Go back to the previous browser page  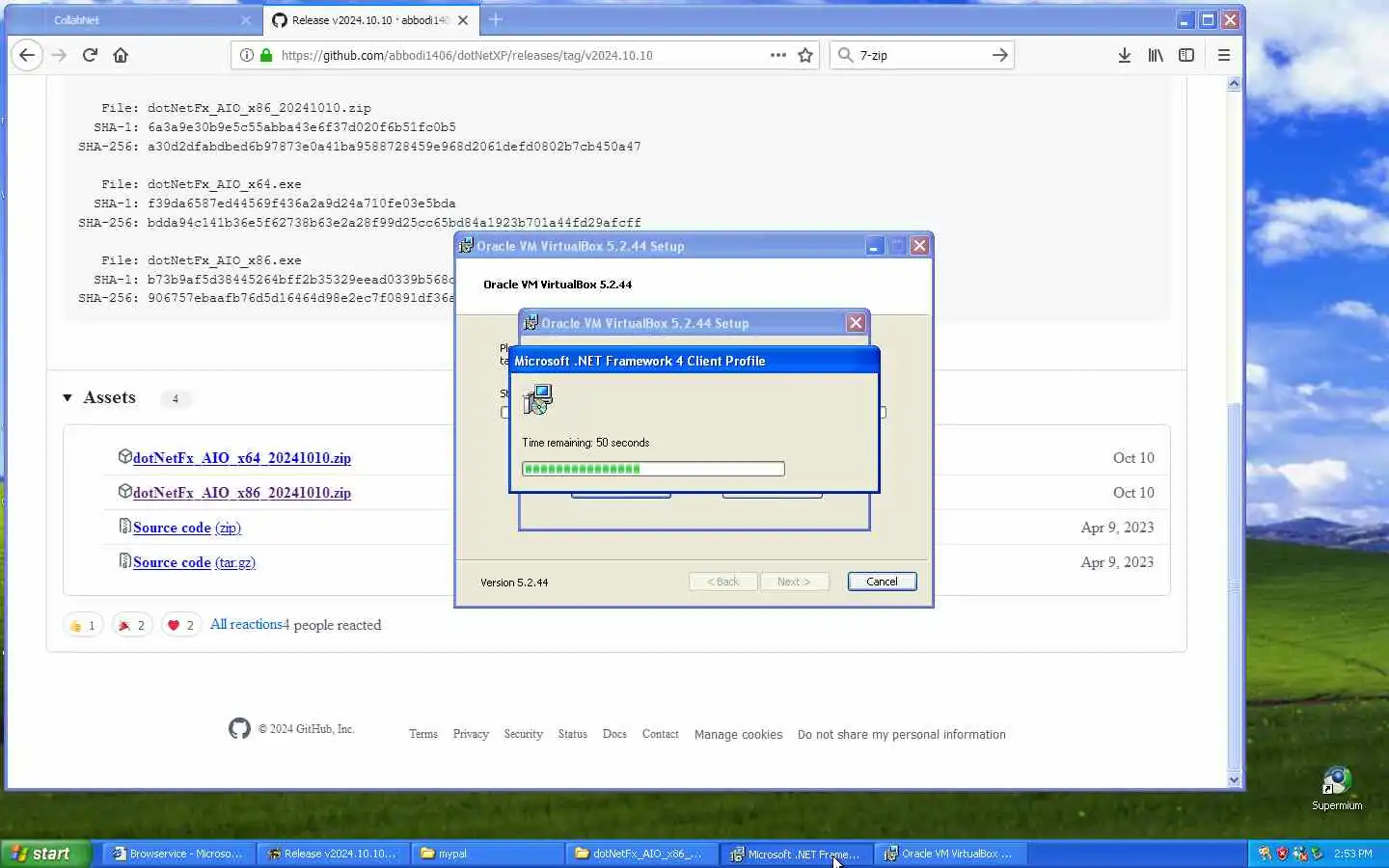tap(27, 55)
